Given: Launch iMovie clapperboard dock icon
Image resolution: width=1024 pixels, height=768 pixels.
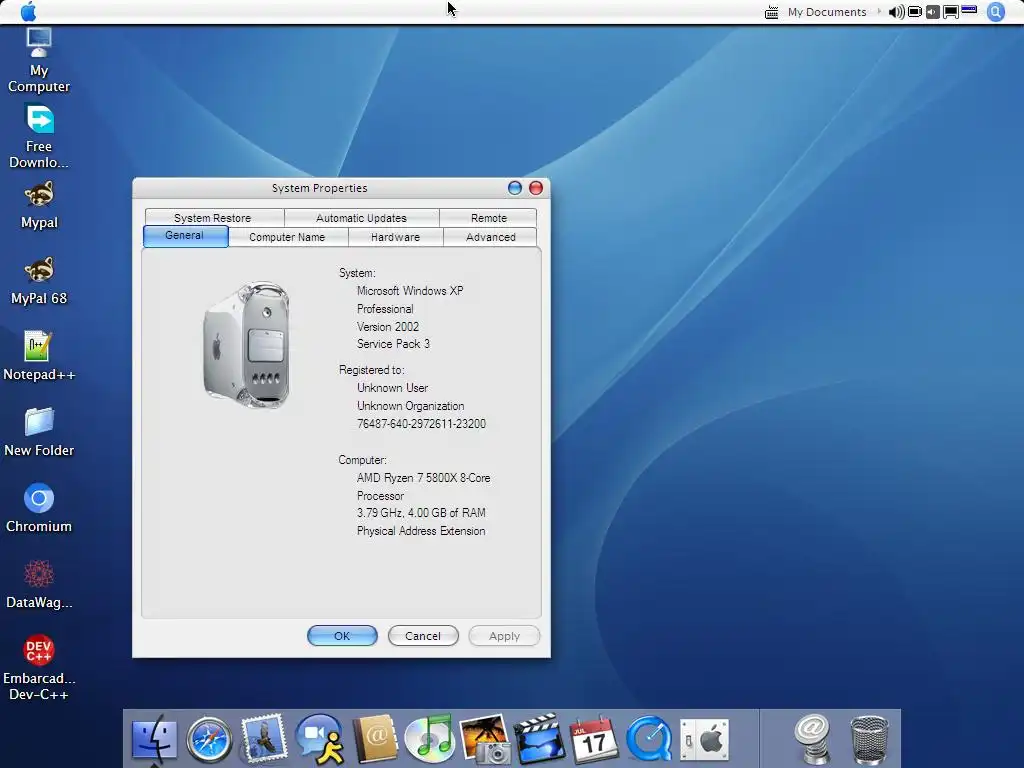Looking at the screenshot, I should click(x=539, y=740).
